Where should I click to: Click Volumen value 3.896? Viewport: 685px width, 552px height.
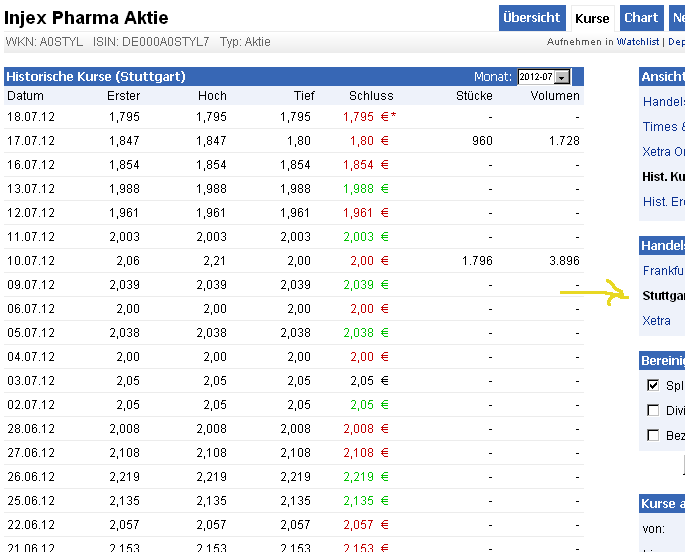(x=564, y=261)
